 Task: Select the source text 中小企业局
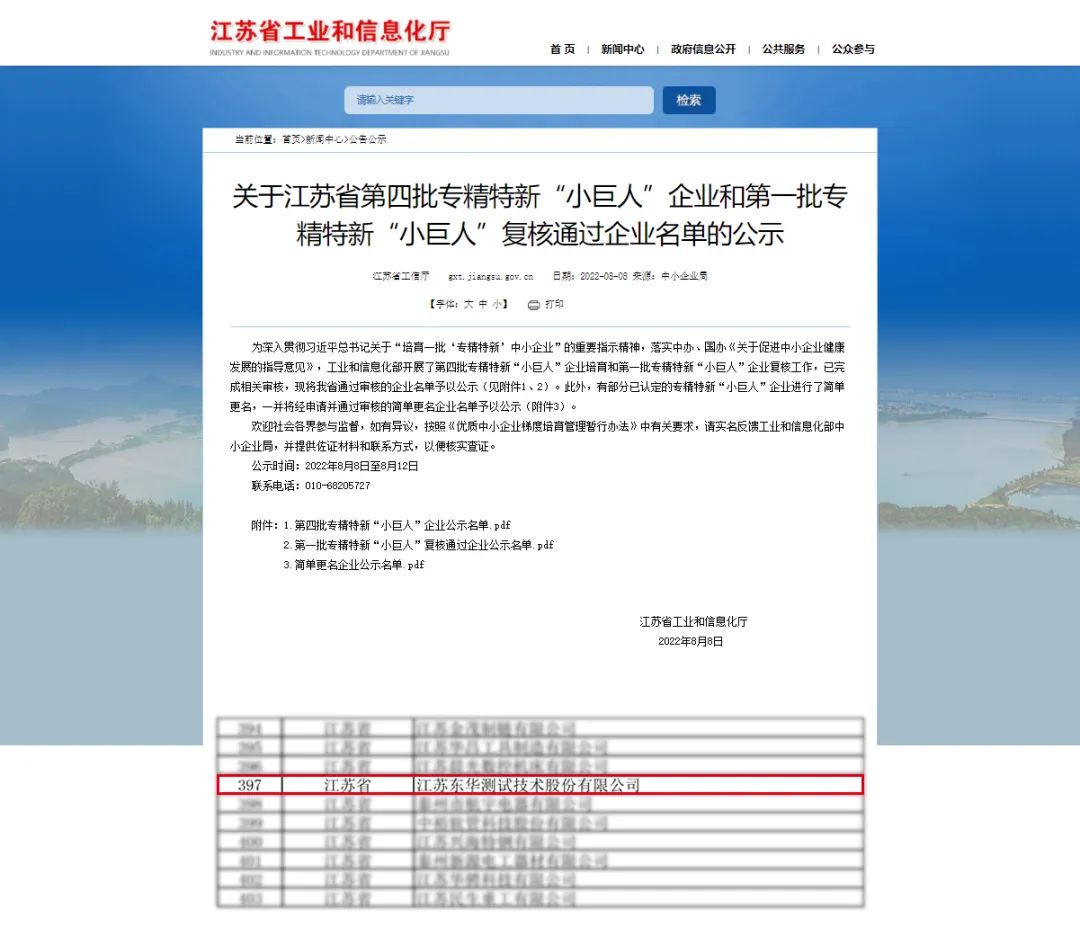click(x=684, y=276)
